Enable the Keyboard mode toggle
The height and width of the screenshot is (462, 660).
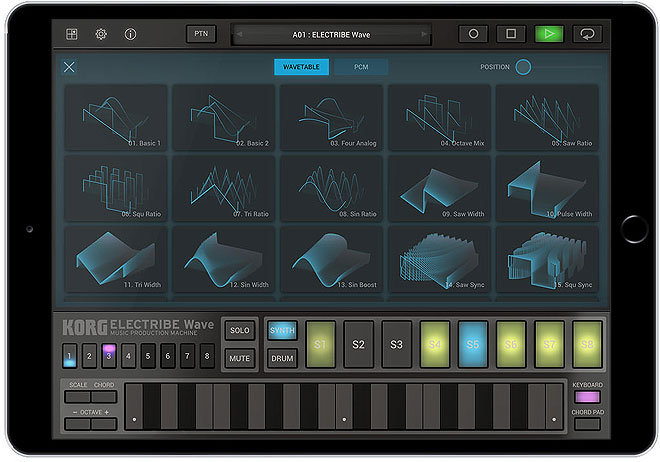pos(587,397)
